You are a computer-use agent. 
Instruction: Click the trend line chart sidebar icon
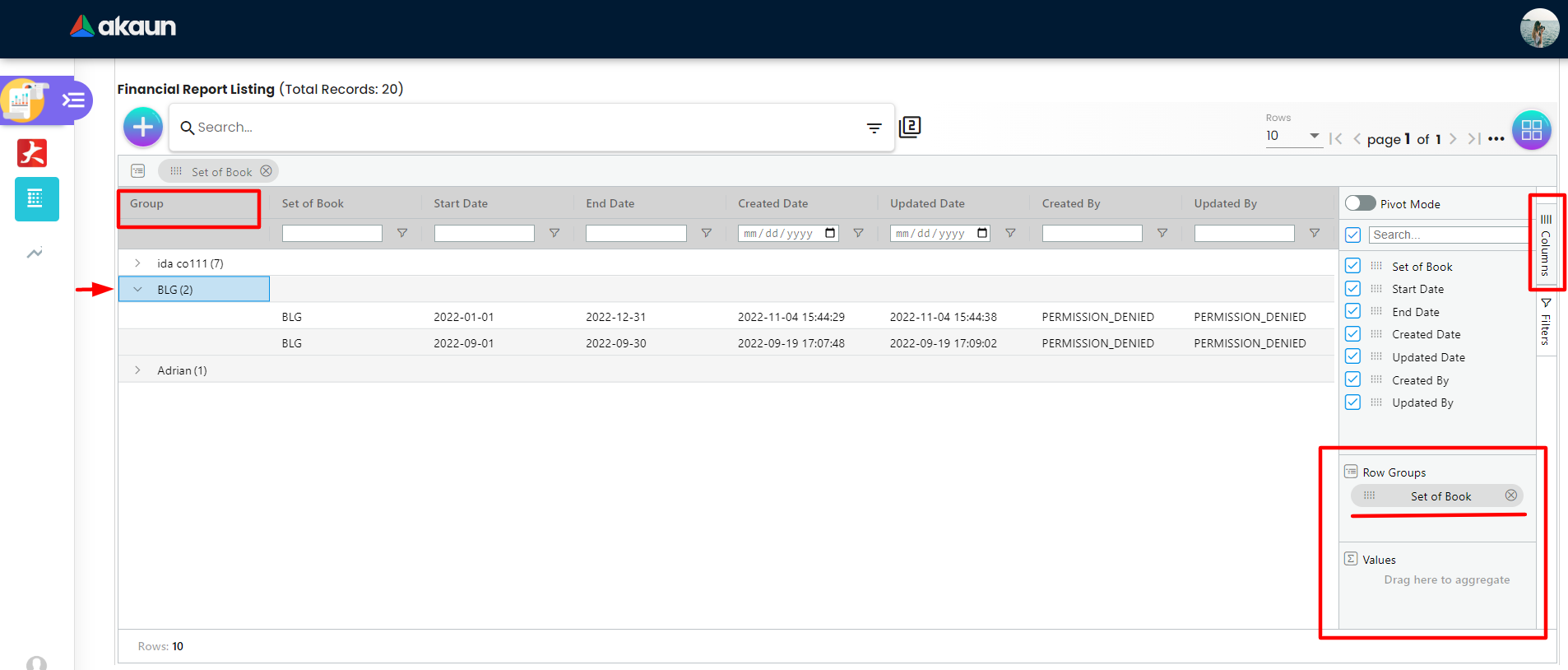coord(35,253)
